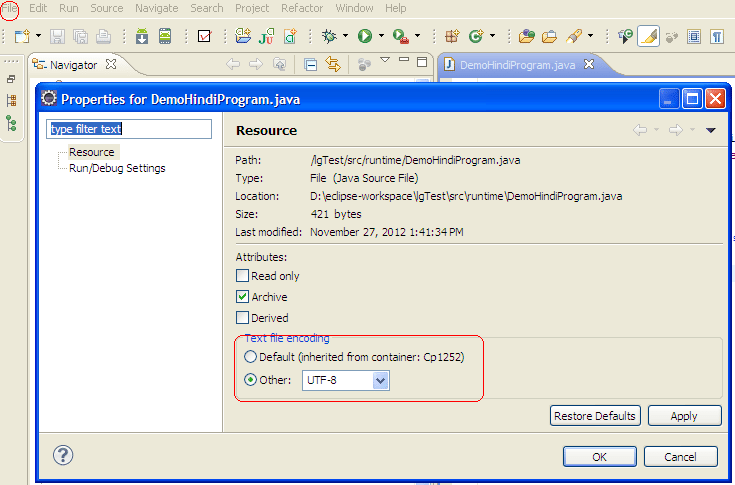
Task: Click the Apply button
Action: tap(684, 416)
